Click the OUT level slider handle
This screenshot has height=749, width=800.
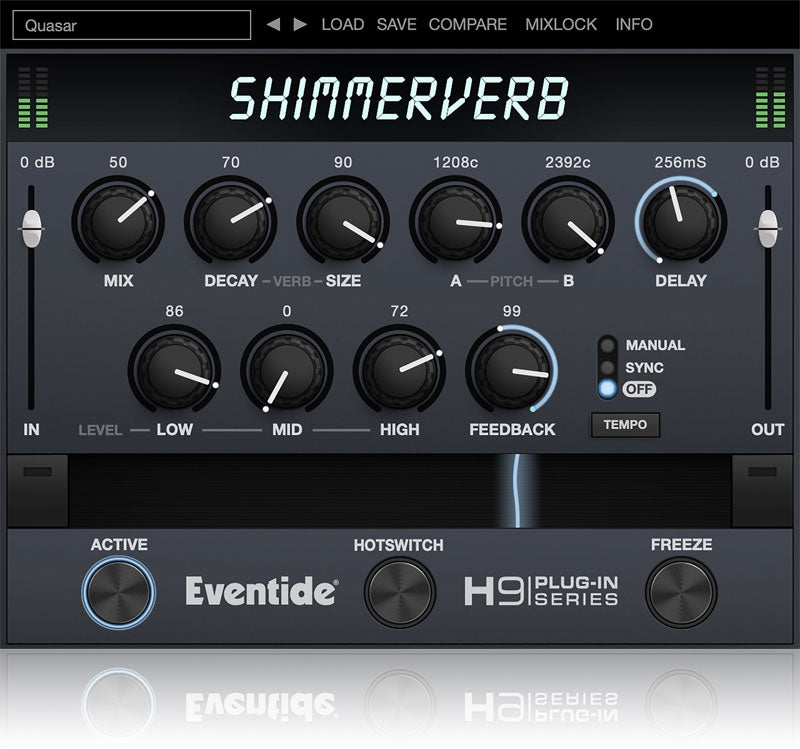(x=768, y=229)
